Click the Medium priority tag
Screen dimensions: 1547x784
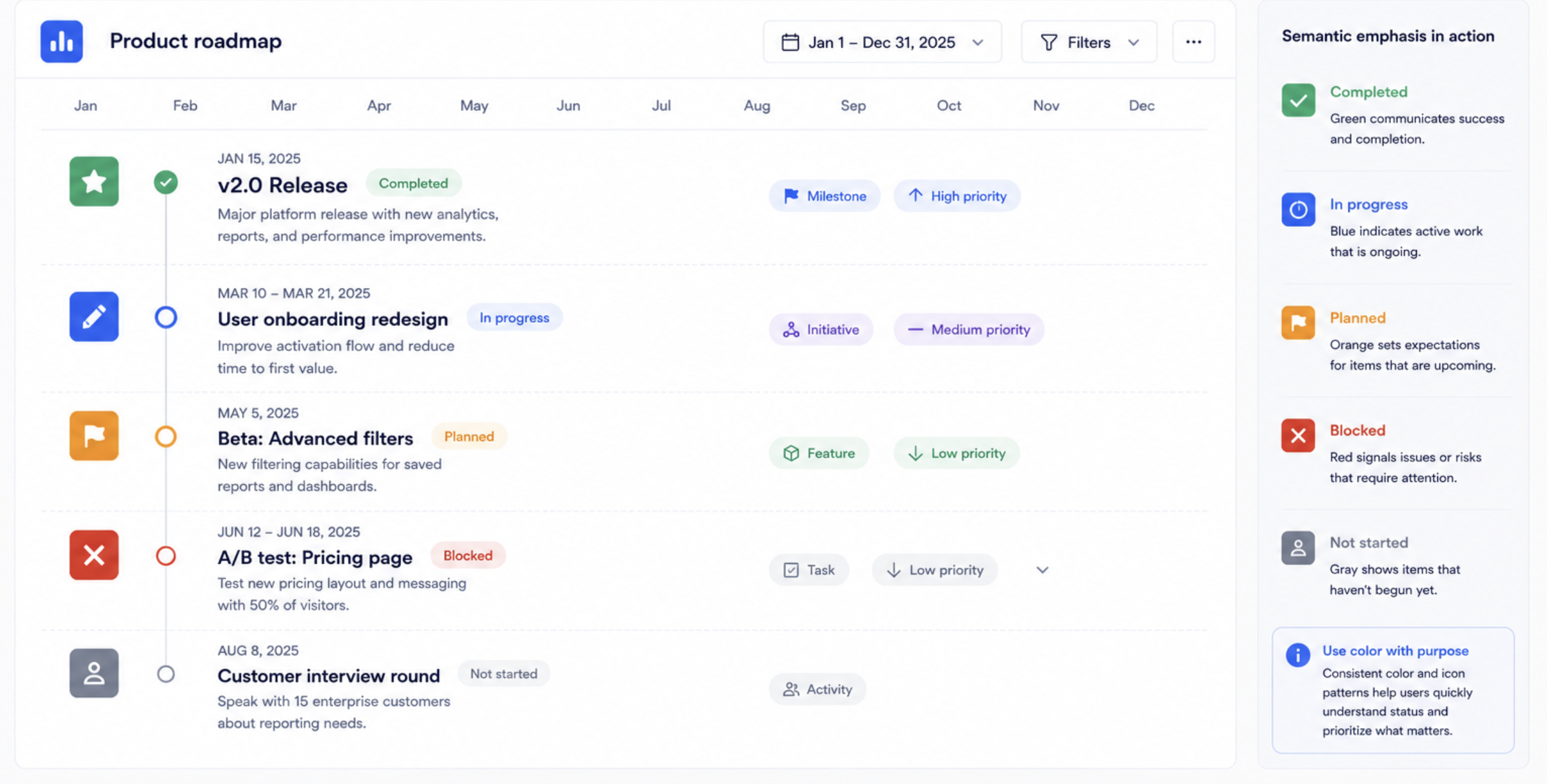click(x=969, y=330)
